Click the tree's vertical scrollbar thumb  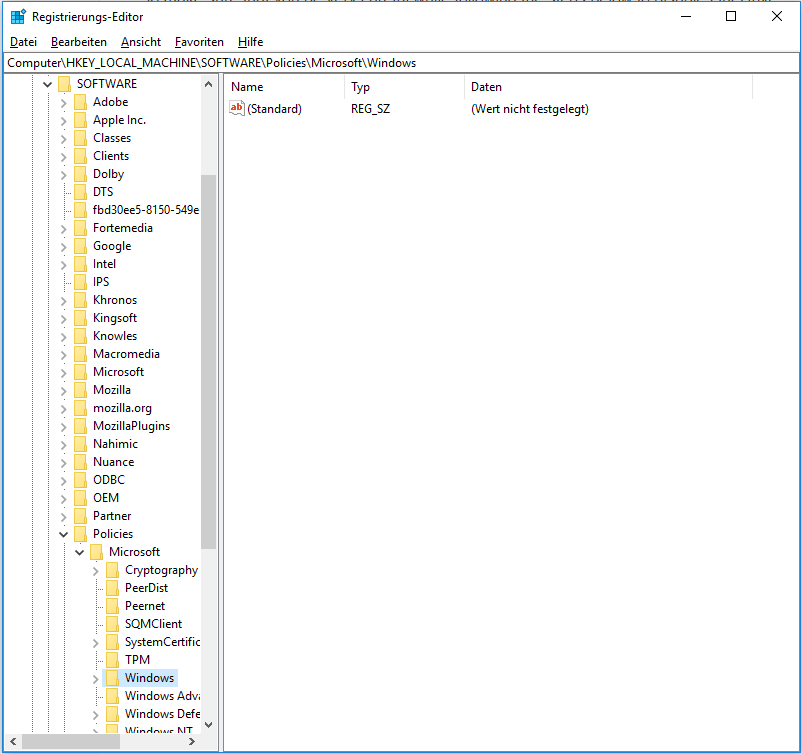pyautogui.click(x=208, y=362)
